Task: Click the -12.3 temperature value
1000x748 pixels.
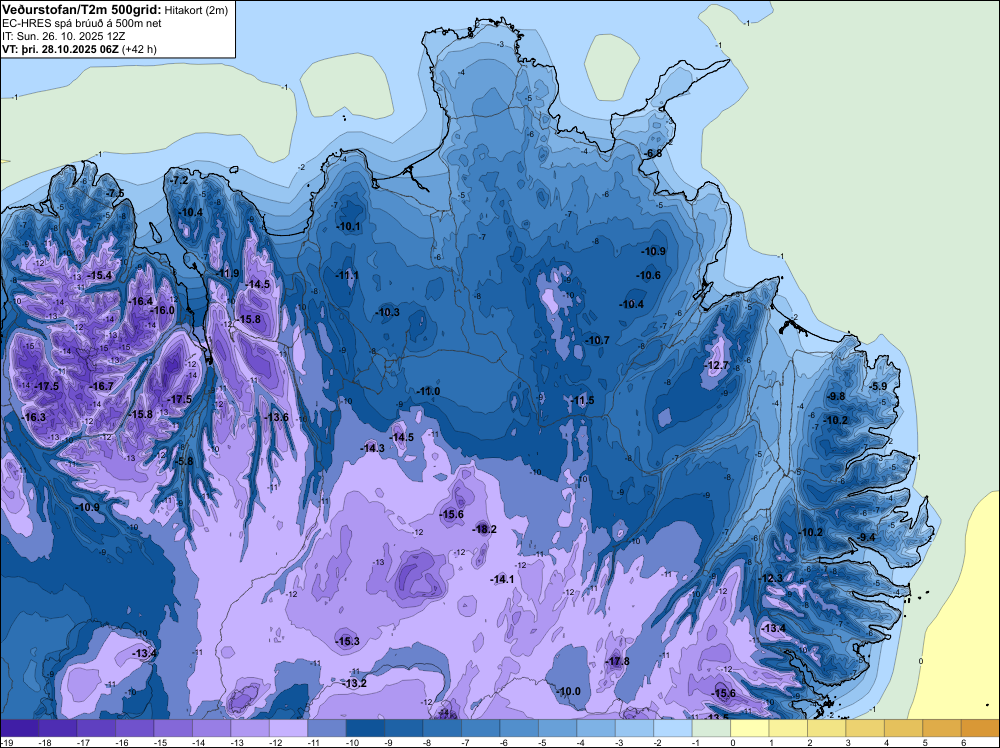Action: (770, 578)
